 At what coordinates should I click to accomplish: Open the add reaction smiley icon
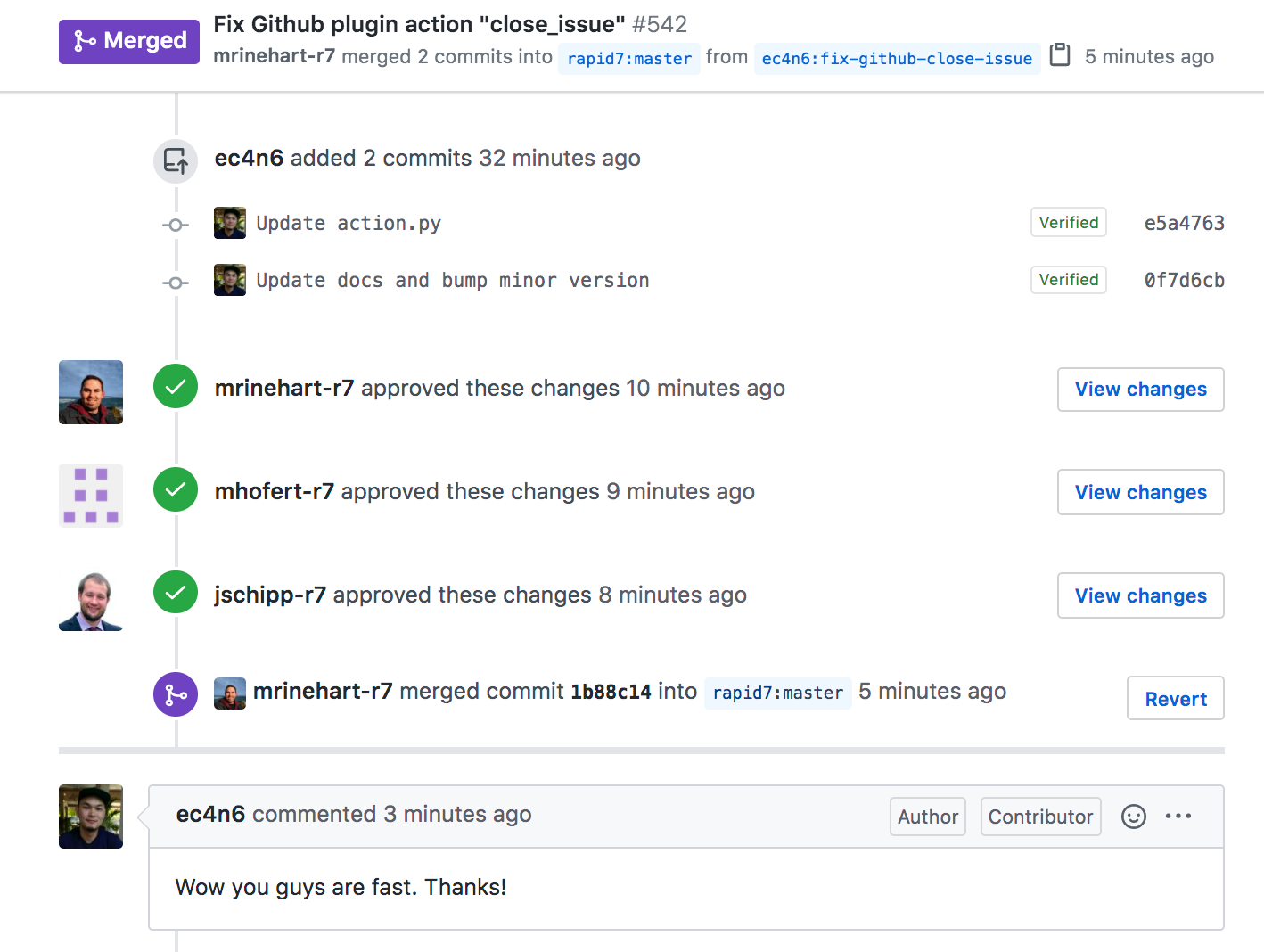1133,817
